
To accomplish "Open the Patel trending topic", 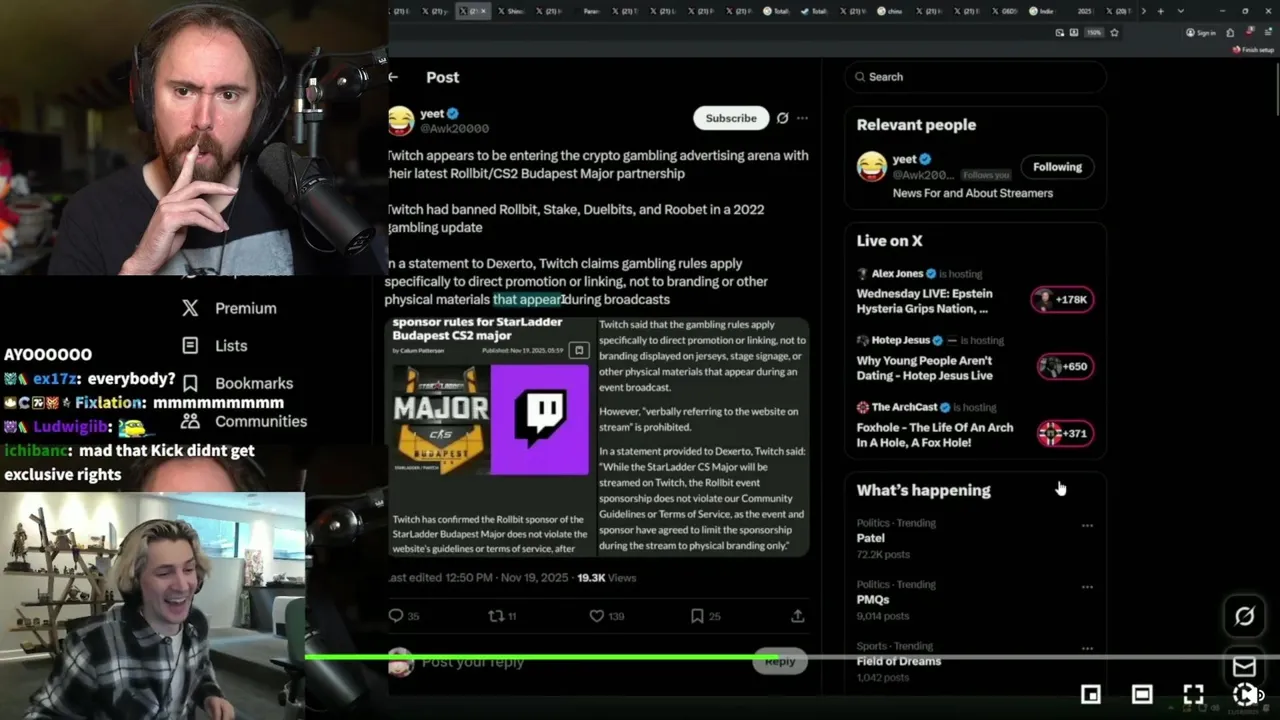I will 871,538.
